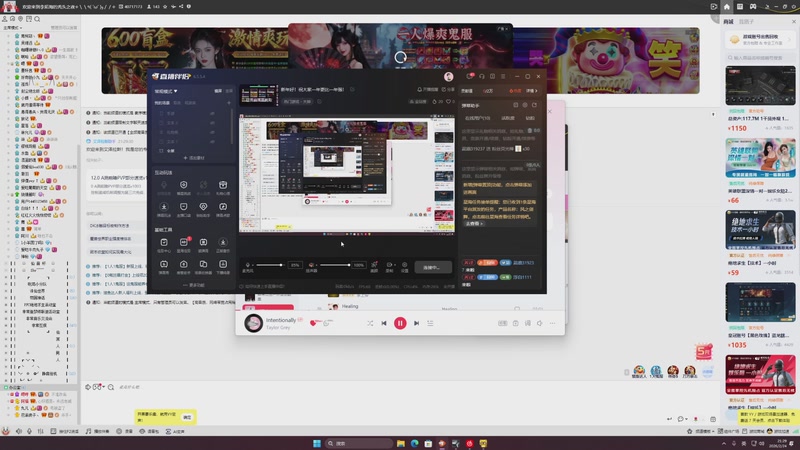The height and width of the screenshot is (450, 800).
Task: Switch to online users tab in danmaku panel
Action: [x=478, y=118]
